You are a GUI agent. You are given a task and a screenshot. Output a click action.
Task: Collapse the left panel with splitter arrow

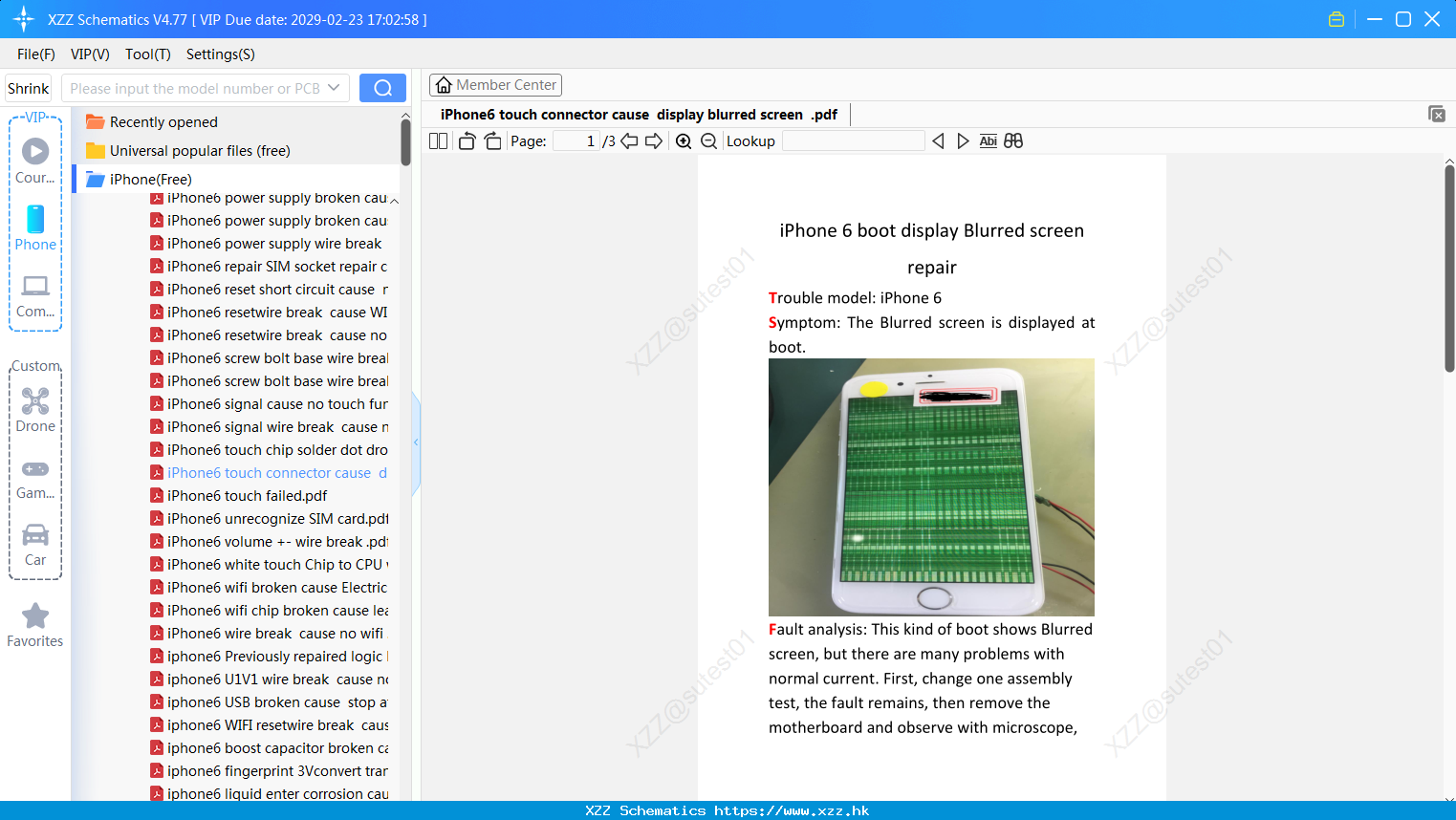tap(416, 442)
